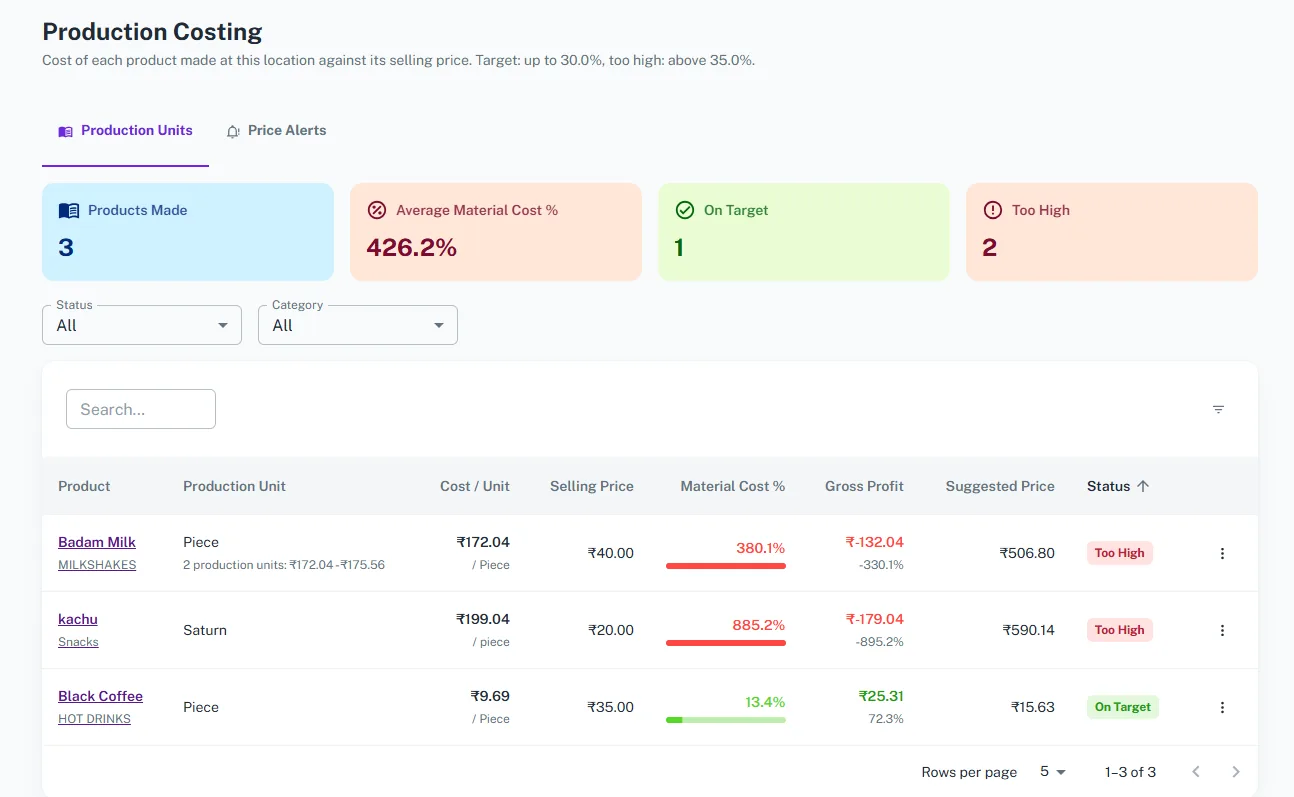1294x797 pixels.
Task: Click the 380.1% material cost bar
Action: (x=726, y=566)
